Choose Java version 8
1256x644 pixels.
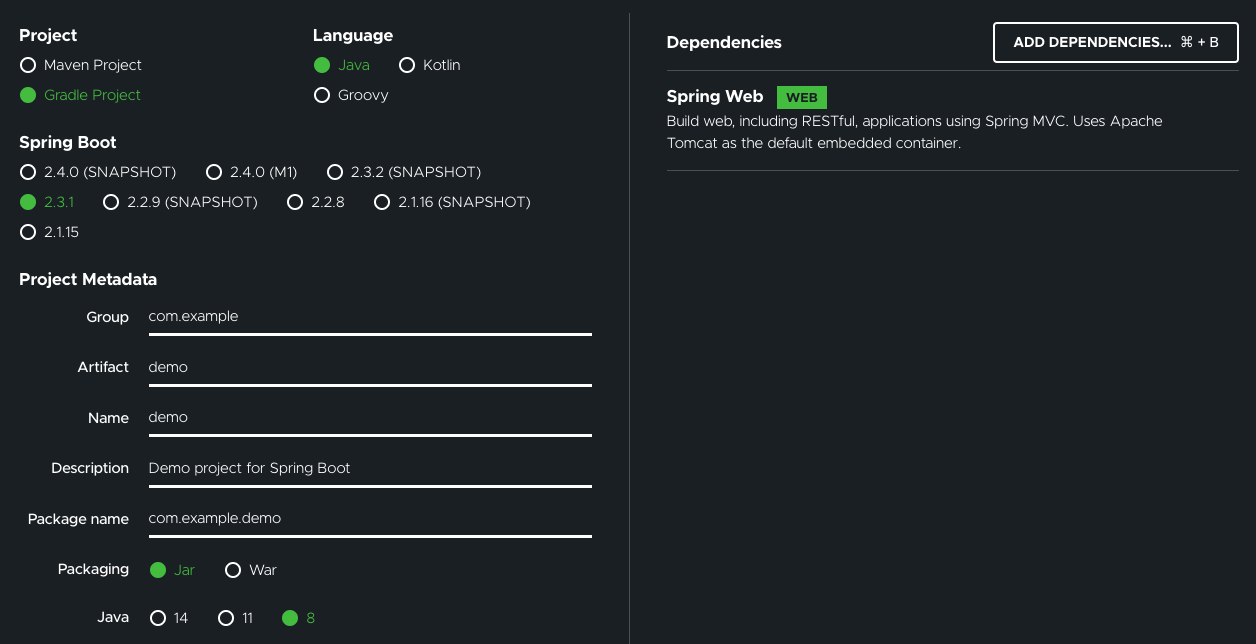tap(299, 618)
